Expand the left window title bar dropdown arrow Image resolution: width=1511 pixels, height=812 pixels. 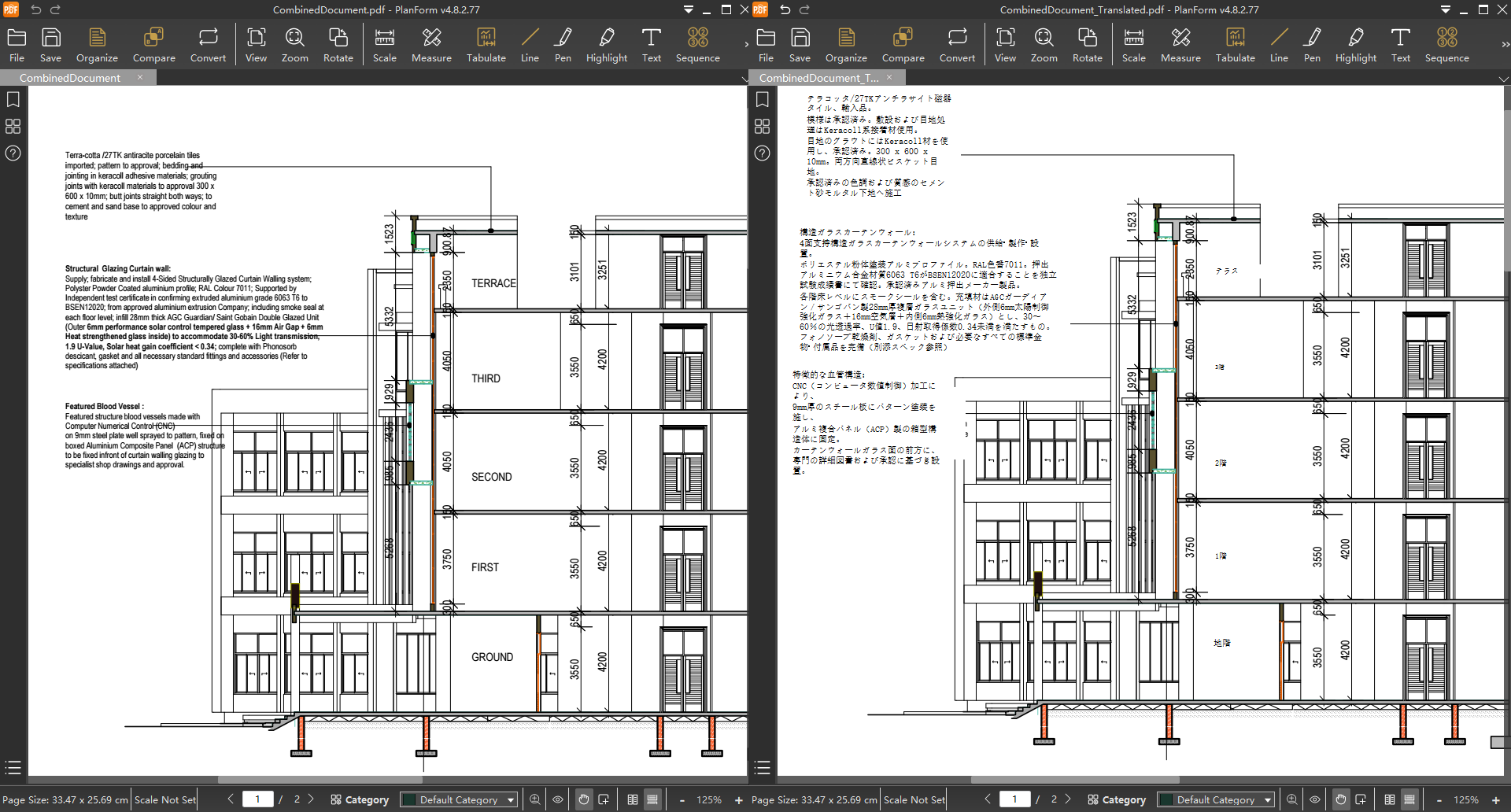pyautogui.click(x=688, y=9)
